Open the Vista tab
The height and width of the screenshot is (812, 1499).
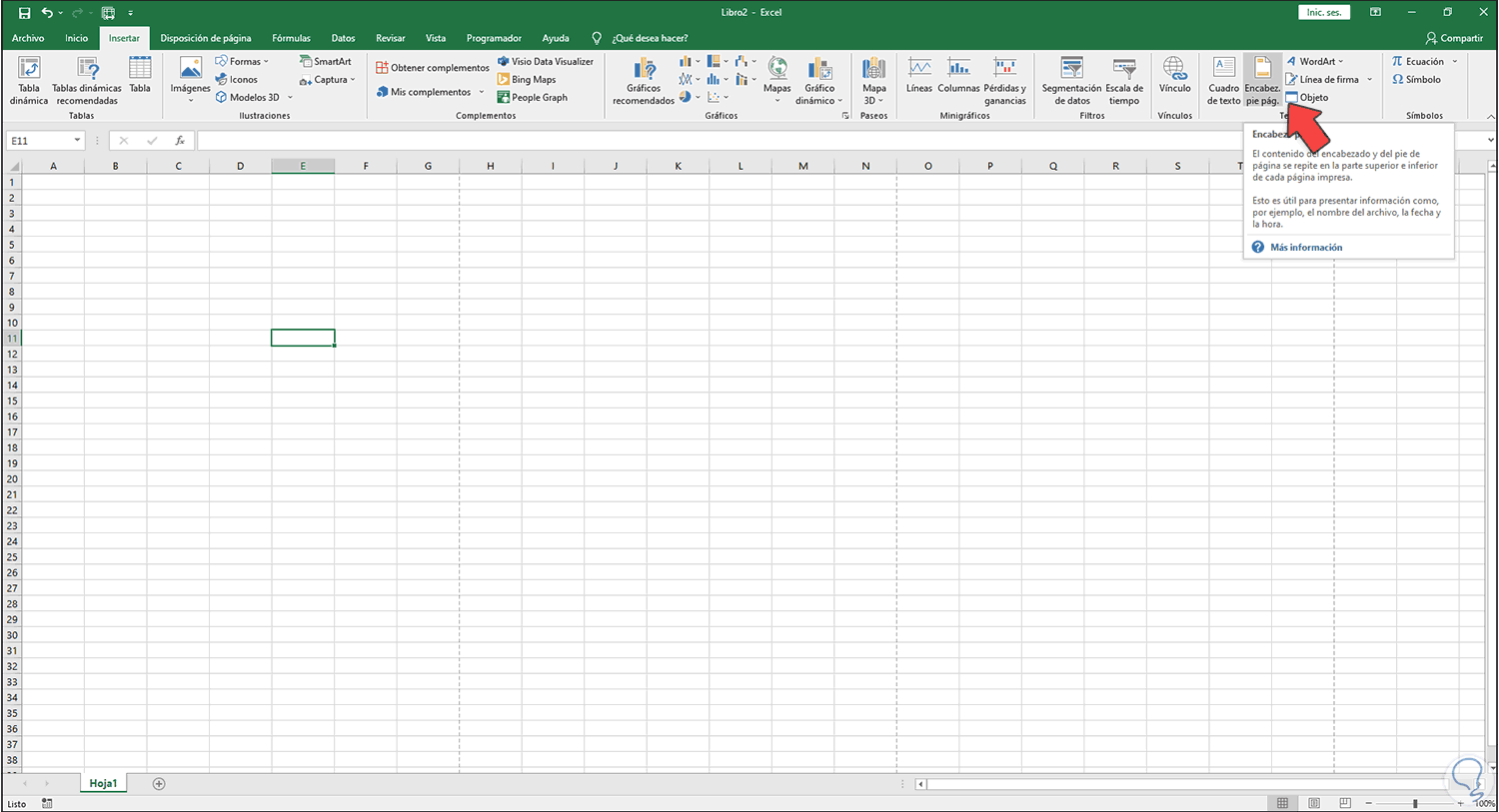pos(436,38)
